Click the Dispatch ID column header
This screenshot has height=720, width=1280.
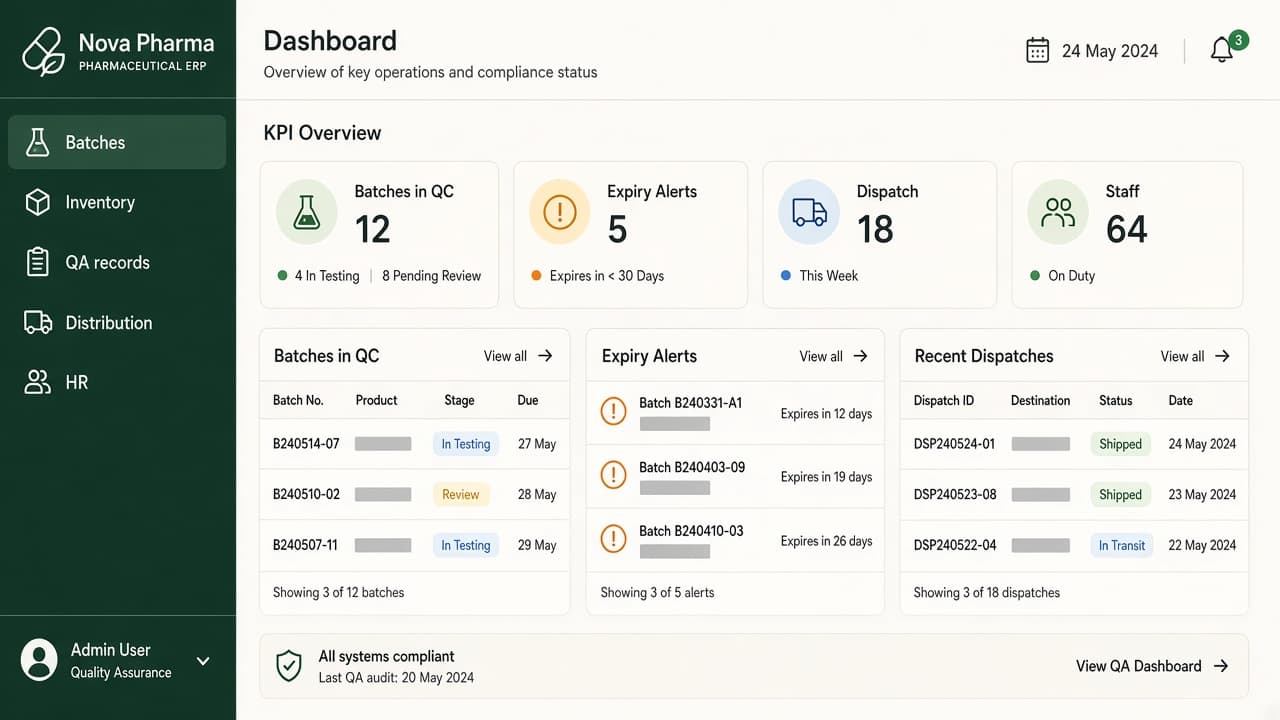point(943,400)
